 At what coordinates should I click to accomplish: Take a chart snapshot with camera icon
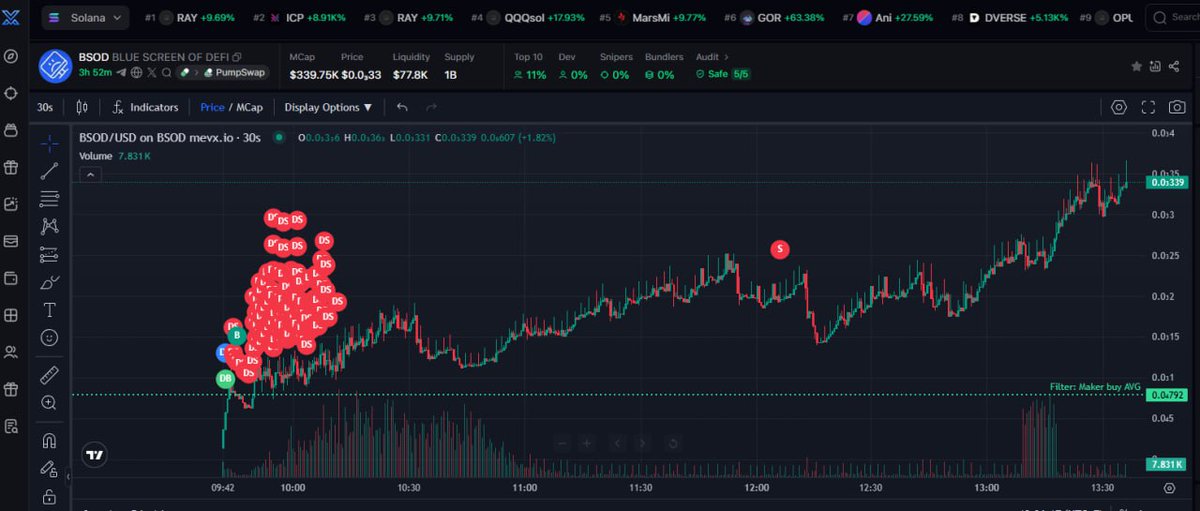coord(1178,107)
